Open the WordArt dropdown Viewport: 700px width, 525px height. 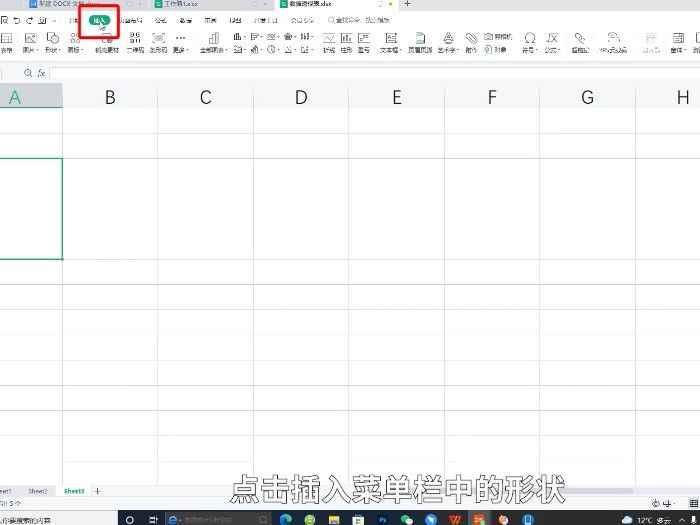(448, 42)
